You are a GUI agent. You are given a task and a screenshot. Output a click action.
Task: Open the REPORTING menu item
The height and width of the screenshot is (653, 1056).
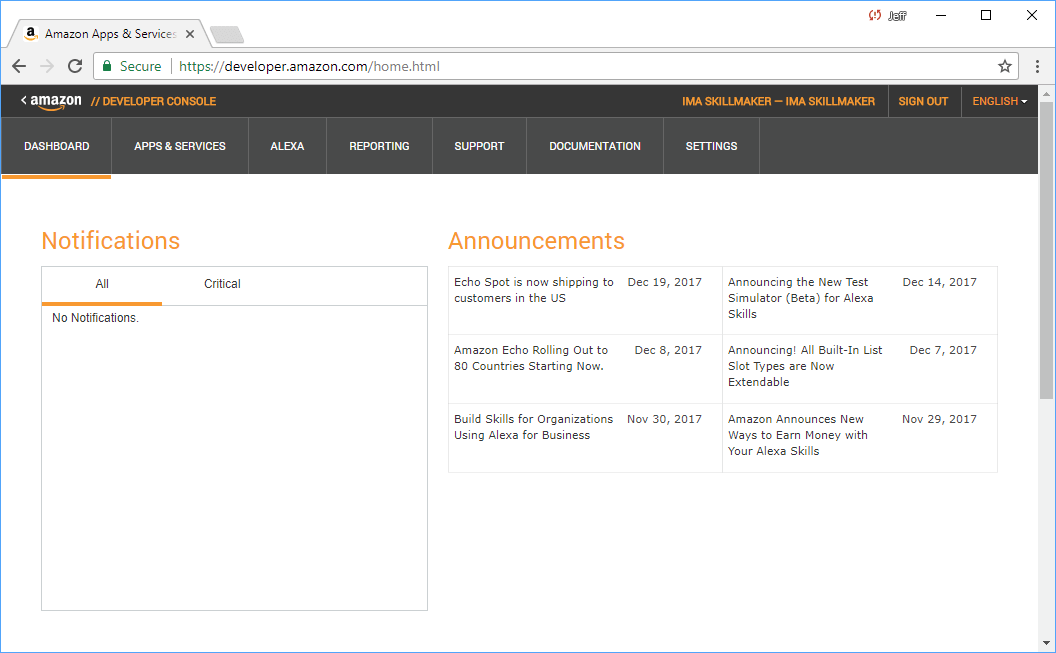[x=379, y=146]
